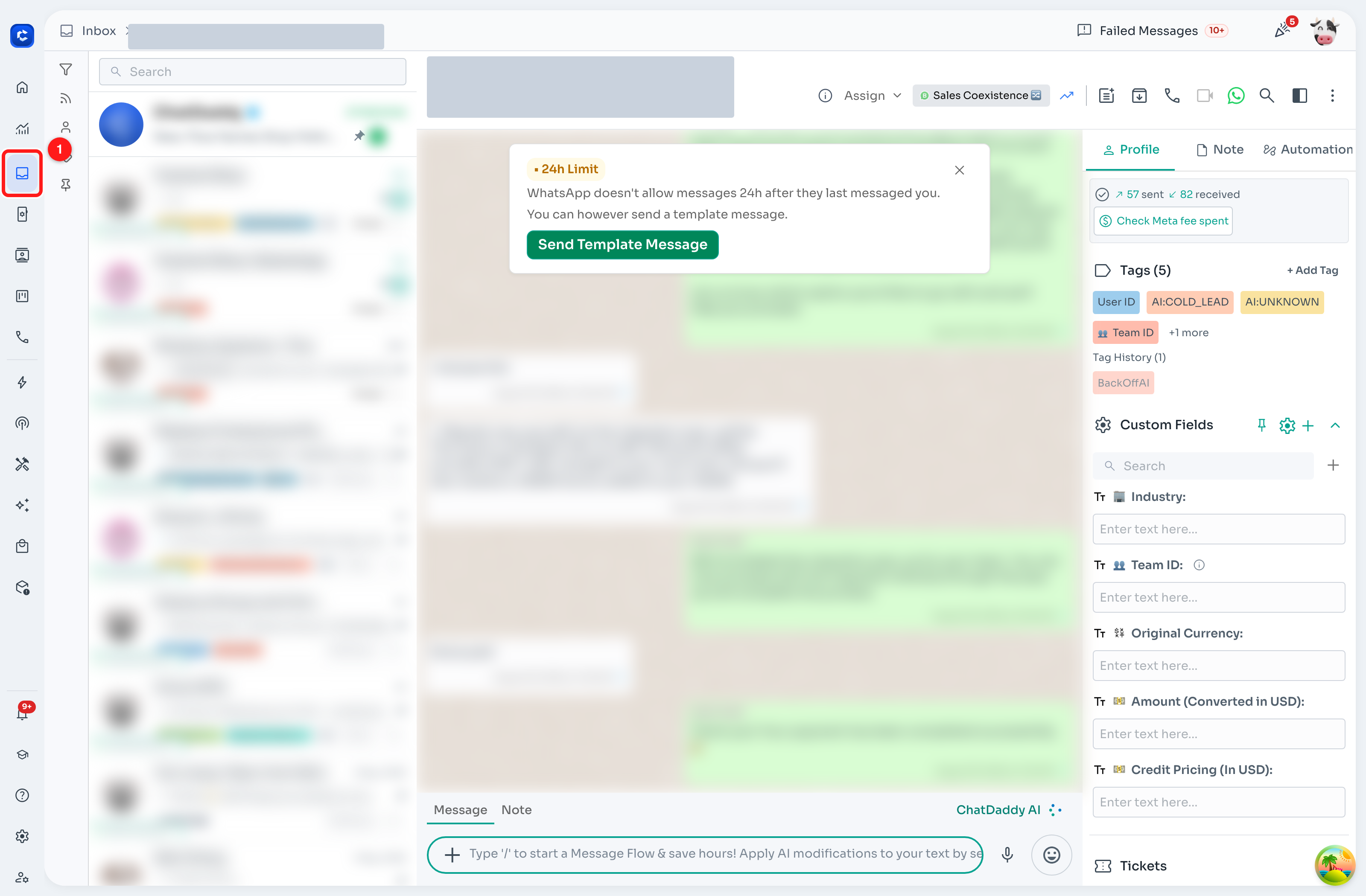Viewport: 1366px width, 896px height.
Task: Open the shopping bag sidebar icon
Action: pyautogui.click(x=22, y=546)
